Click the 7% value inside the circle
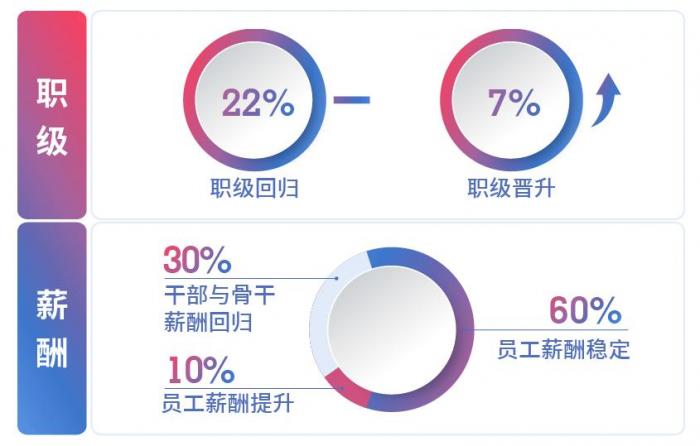This screenshot has width=700, height=446. 513,103
